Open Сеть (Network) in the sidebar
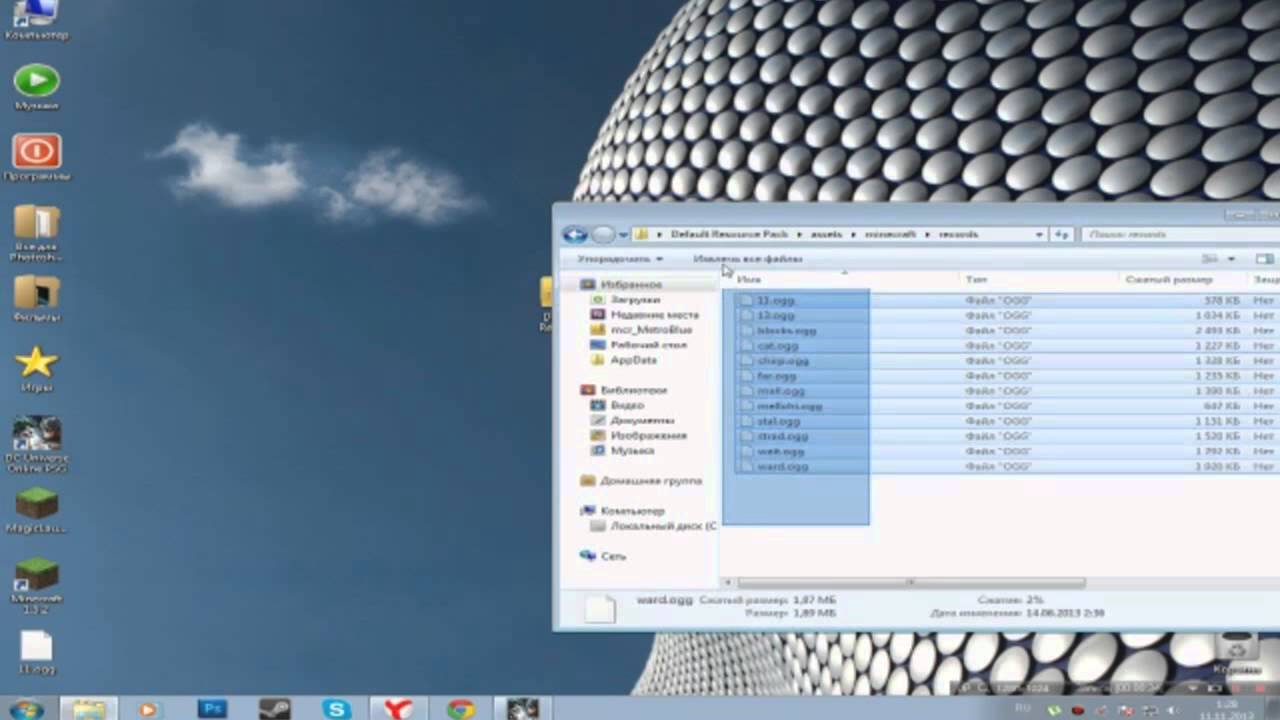The image size is (1280, 720). click(613, 556)
